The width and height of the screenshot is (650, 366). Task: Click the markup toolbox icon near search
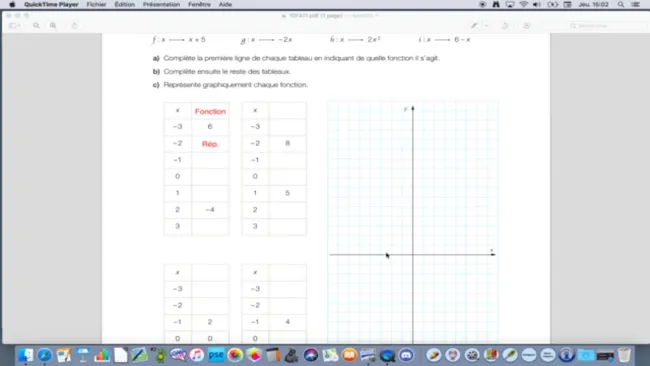pos(526,26)
